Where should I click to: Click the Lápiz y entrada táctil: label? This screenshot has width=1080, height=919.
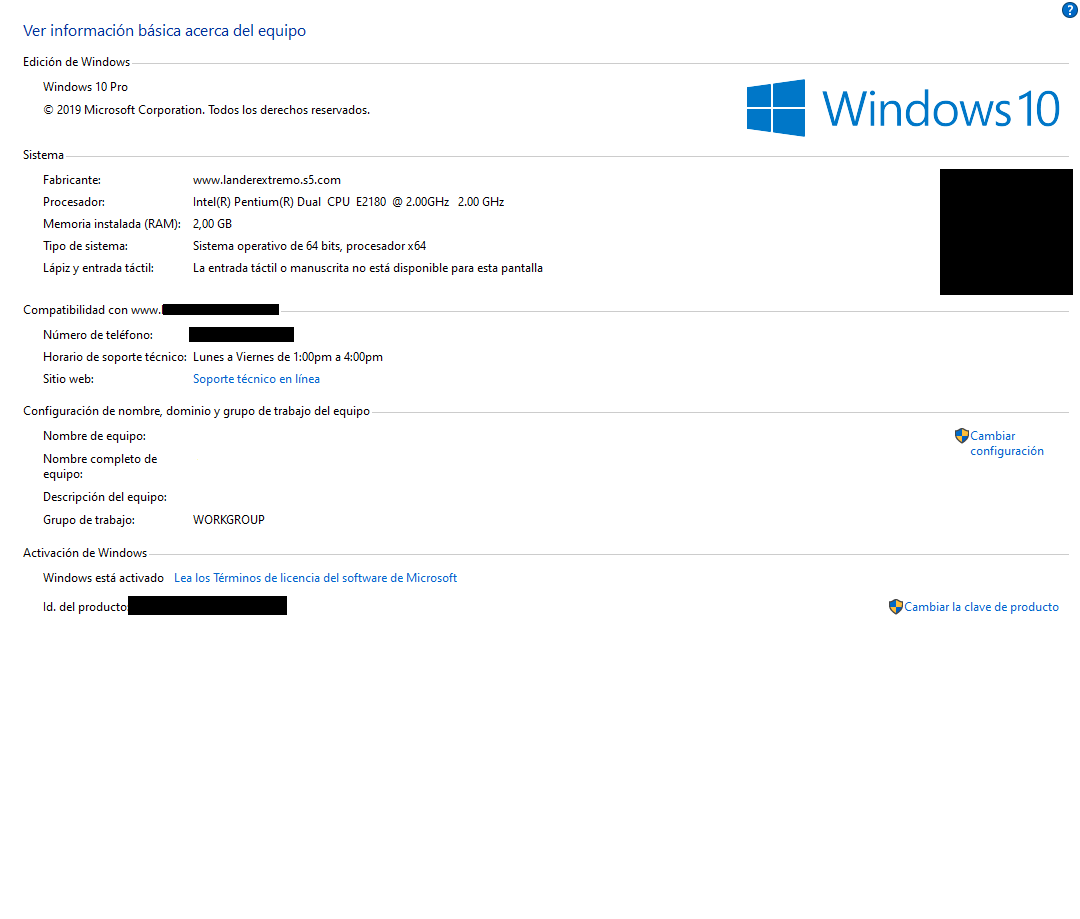tap(98, 268)
